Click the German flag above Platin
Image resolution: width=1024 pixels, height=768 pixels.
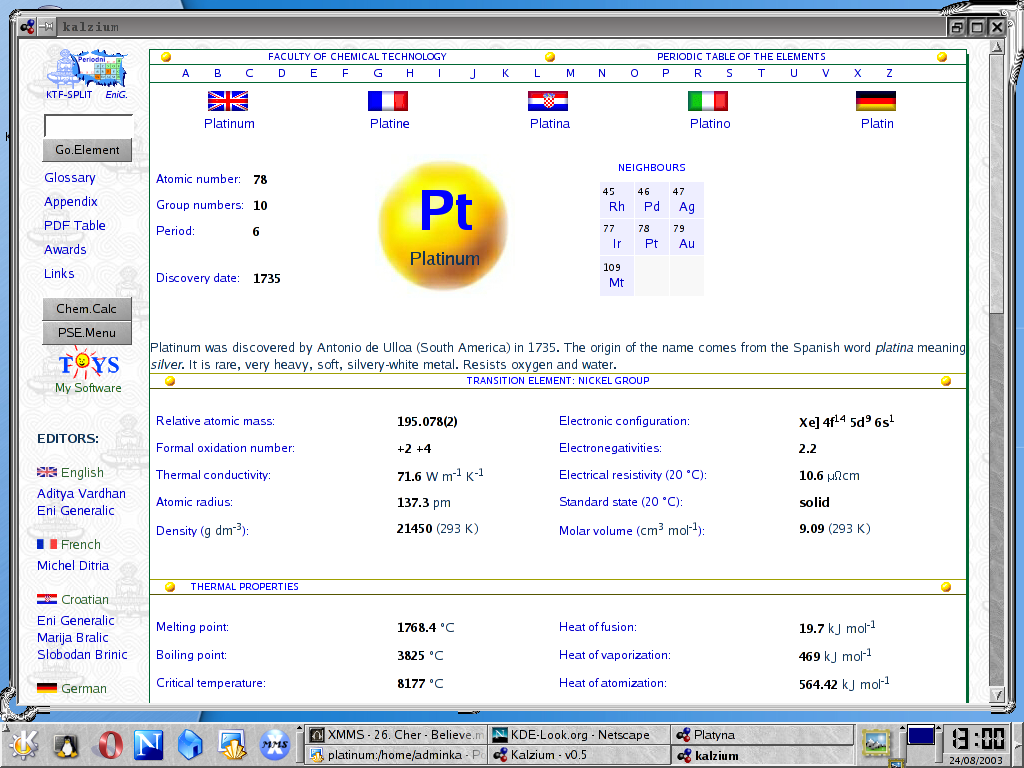[x=876, y=101]
